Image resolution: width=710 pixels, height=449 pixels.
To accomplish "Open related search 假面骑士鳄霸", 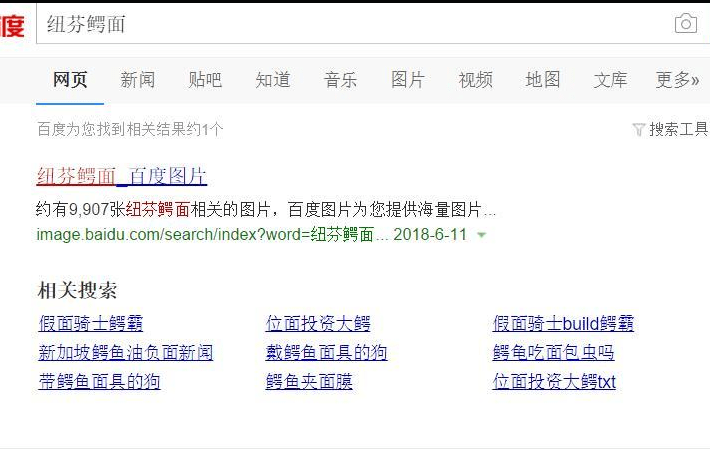I will pyautogui.click(x=90, y=323).
